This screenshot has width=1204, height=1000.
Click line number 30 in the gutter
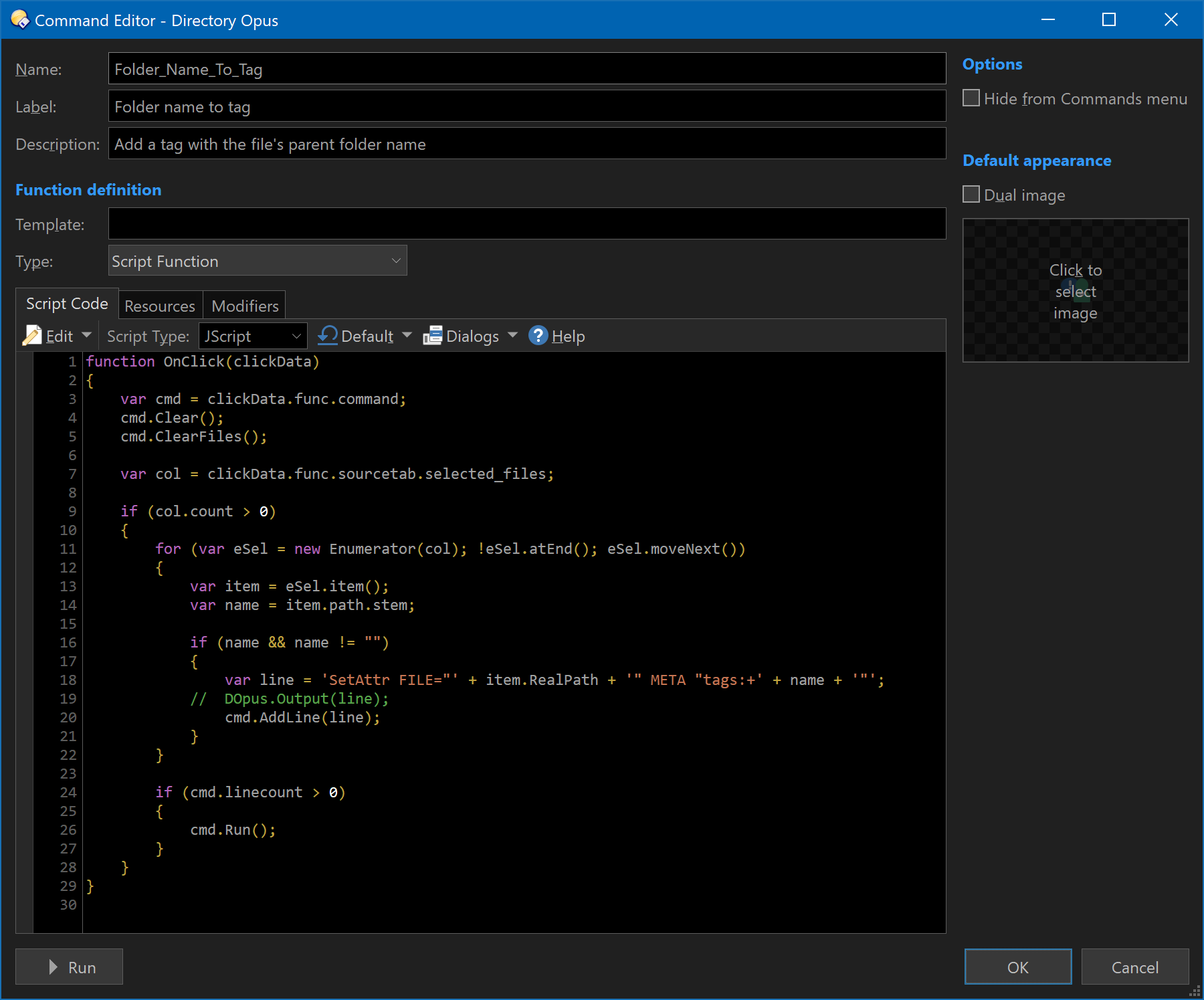[68, 904]
